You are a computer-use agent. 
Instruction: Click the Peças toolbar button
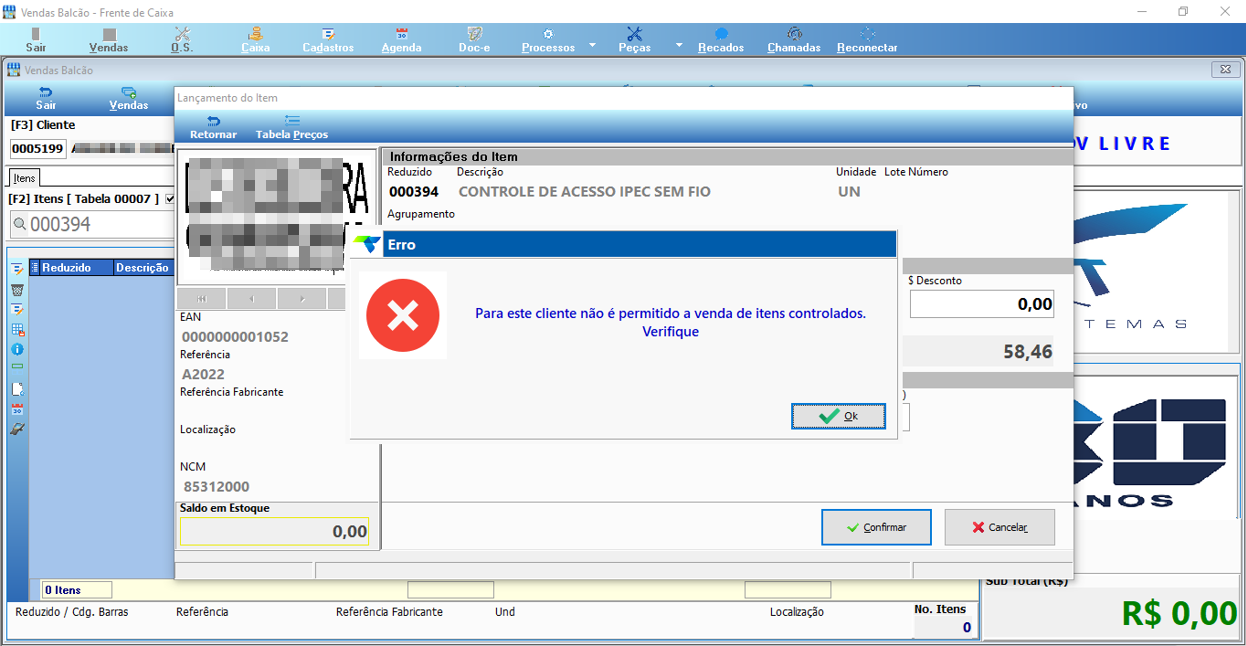click(x=634, y=40)
